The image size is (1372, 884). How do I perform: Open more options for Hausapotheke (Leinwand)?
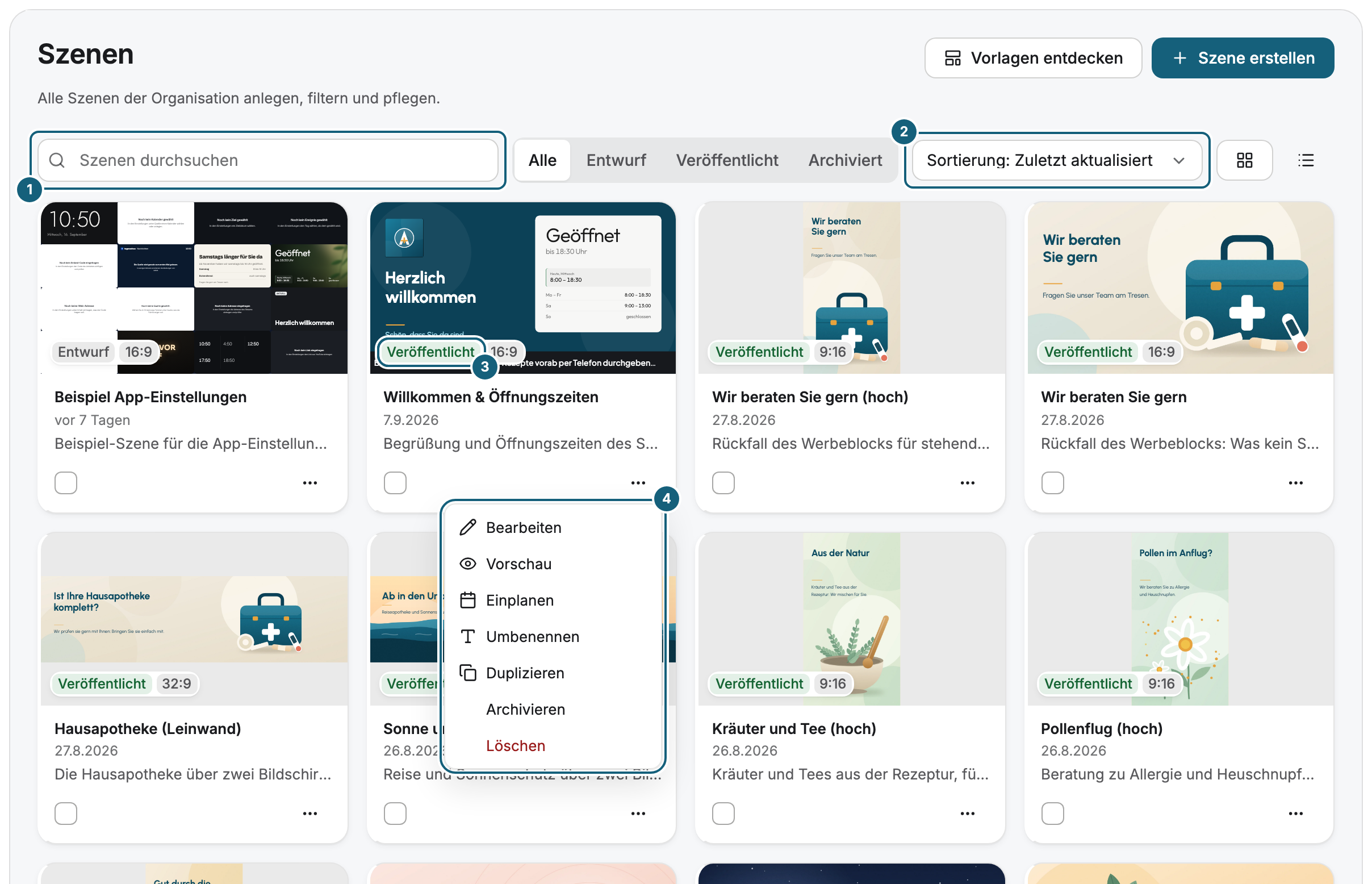309,814
